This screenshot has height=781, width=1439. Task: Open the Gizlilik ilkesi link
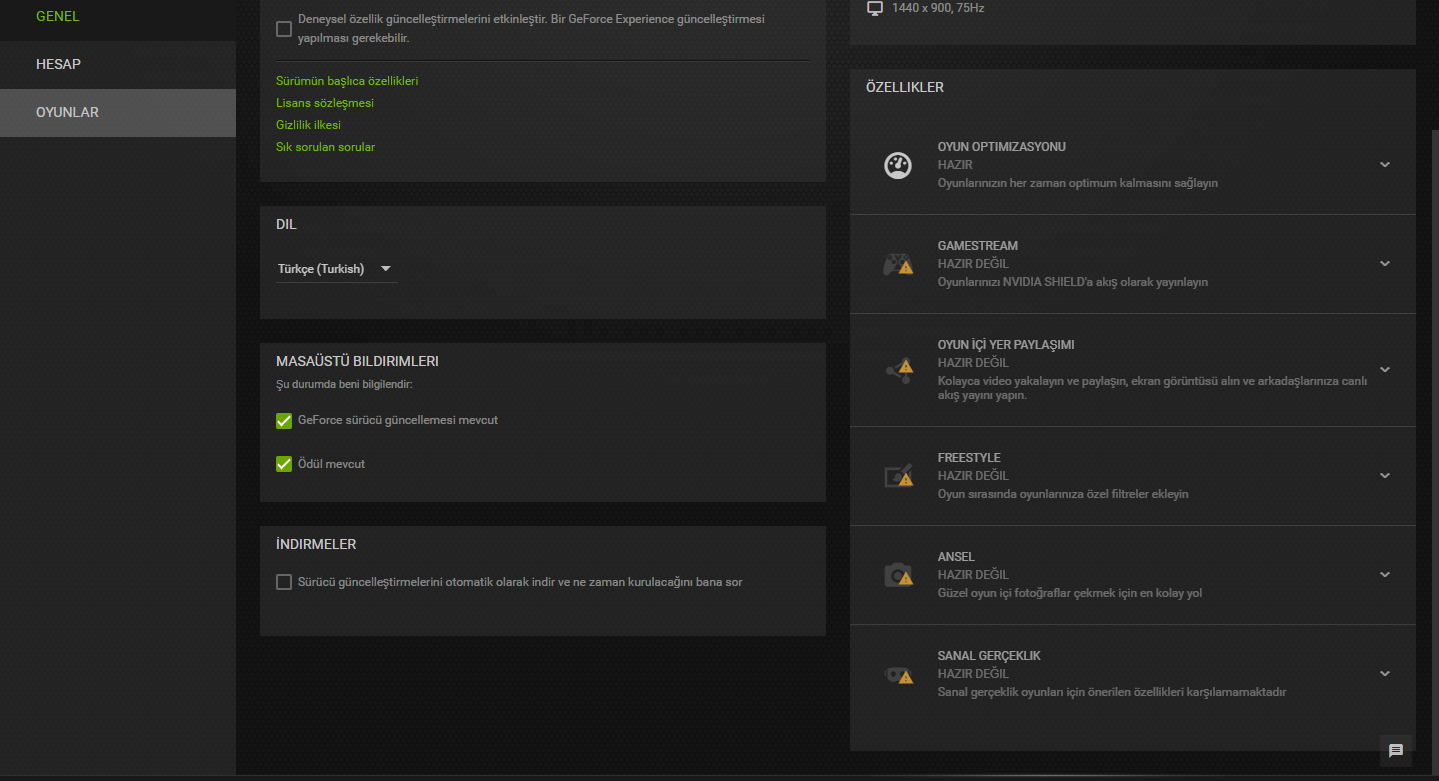tap(308, 125)
